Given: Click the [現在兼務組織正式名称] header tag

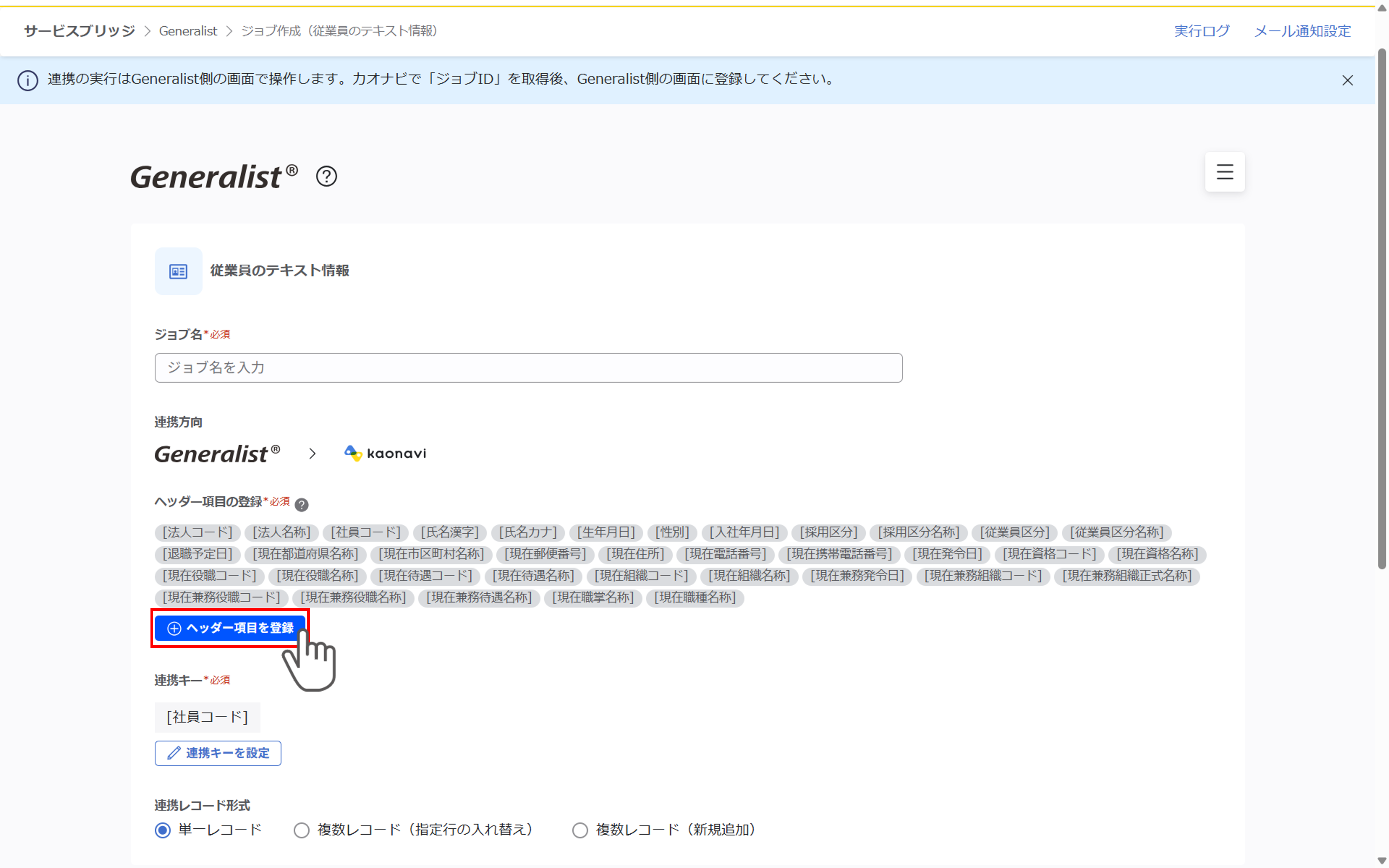Looking at the screenshot, I should (x=1127, y=576).
